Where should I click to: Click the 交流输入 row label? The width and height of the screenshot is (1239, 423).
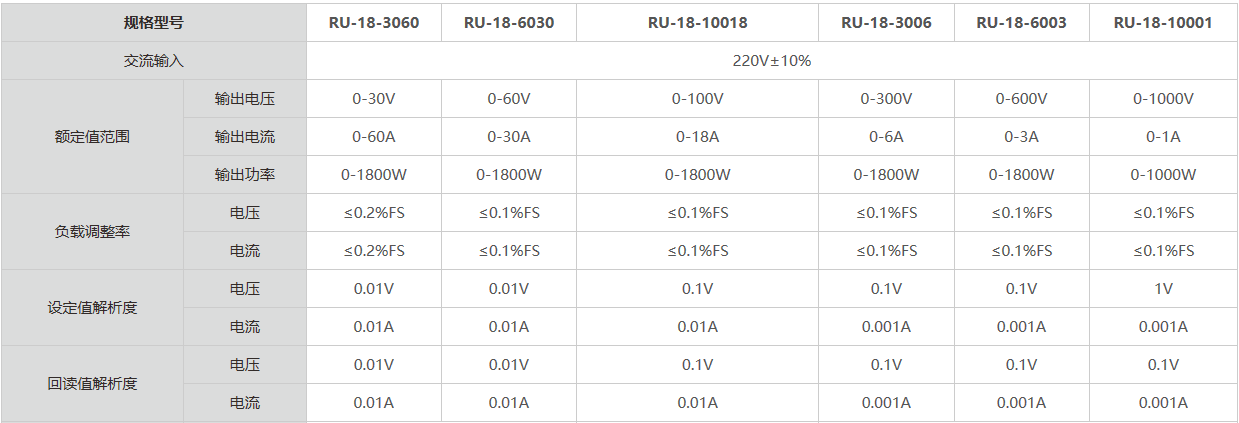(153, 60)
